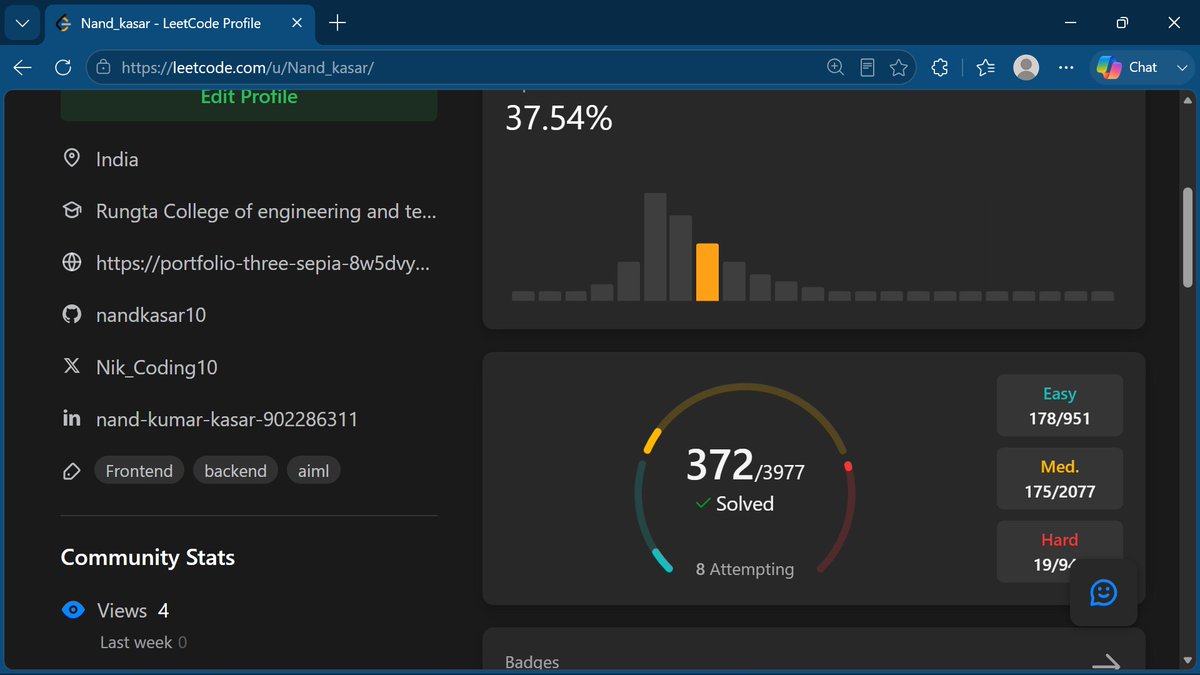This screenshot has height=675, width=1200.
Task: Select the backend skill tag
Action: [x=235, y=471]
